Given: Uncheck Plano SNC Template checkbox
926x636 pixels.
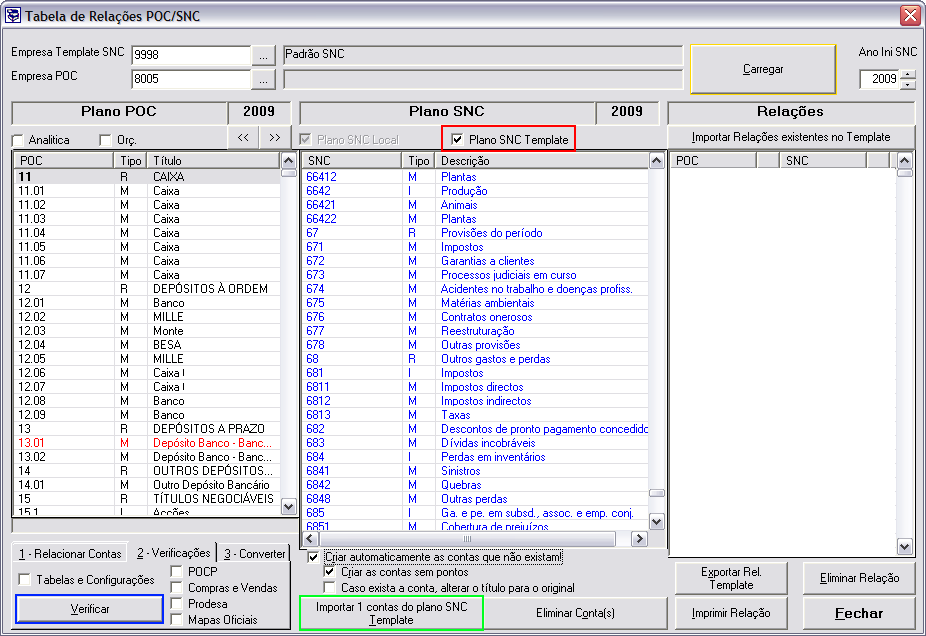Looking at the screenshot, I should point(457,139).
